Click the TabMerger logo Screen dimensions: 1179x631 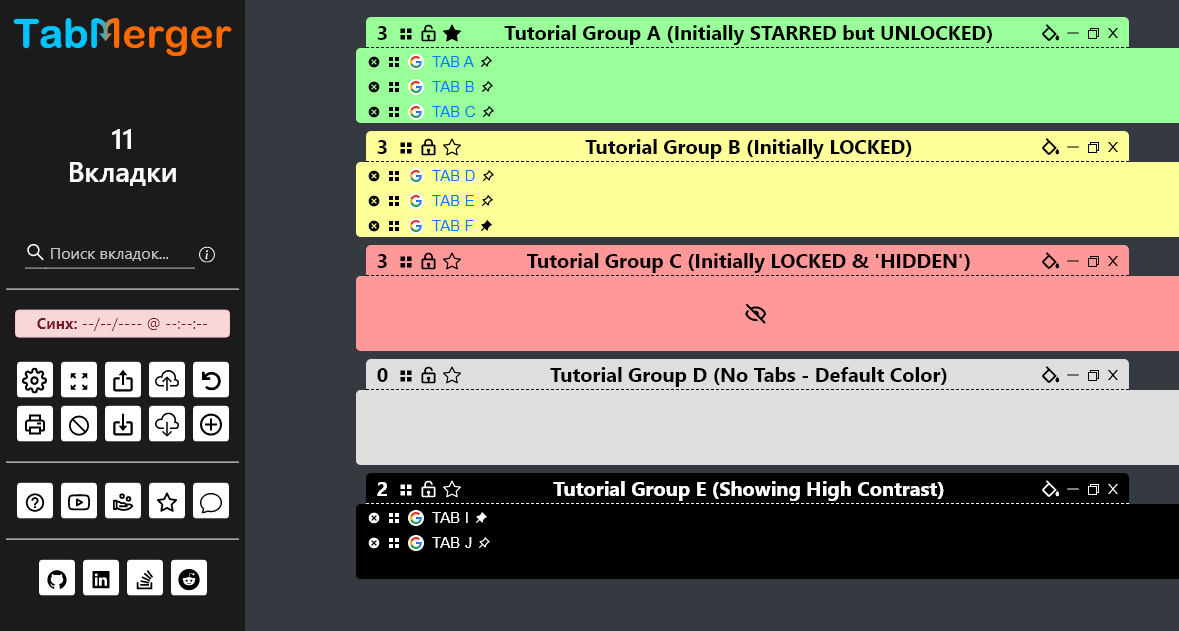click(x=123, y=35)
